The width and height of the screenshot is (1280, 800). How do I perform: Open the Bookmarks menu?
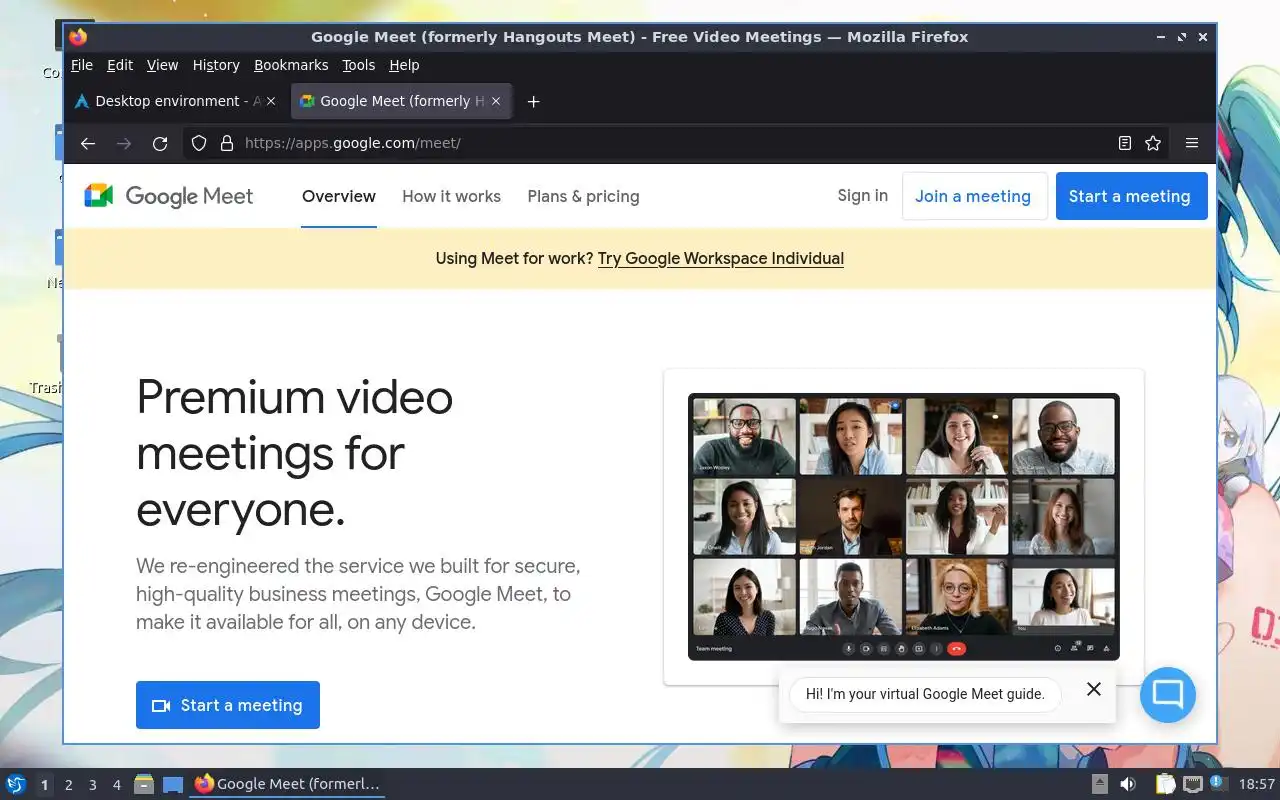point(291,65)
